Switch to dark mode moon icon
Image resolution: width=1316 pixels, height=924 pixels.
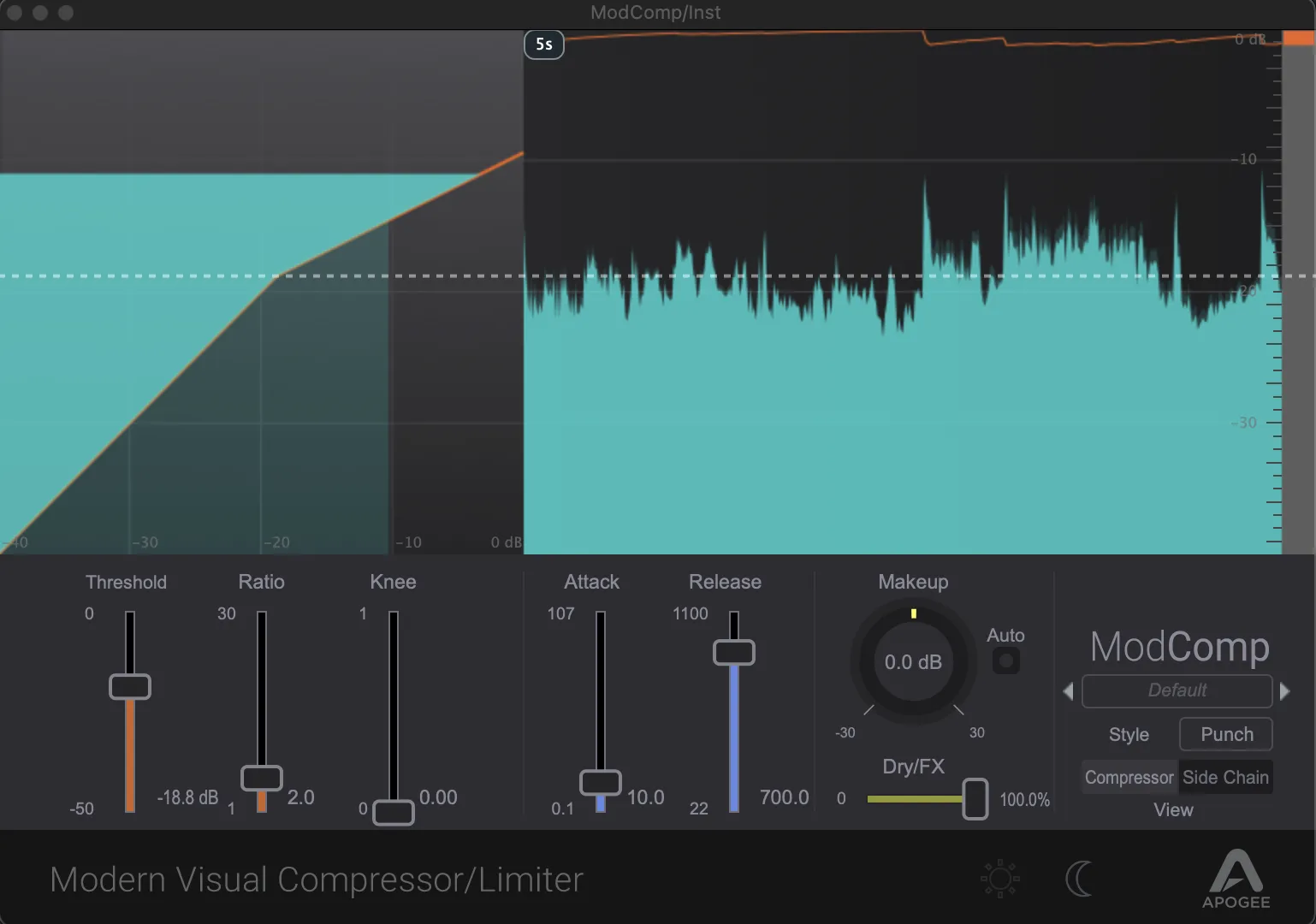pos(1079,879)
